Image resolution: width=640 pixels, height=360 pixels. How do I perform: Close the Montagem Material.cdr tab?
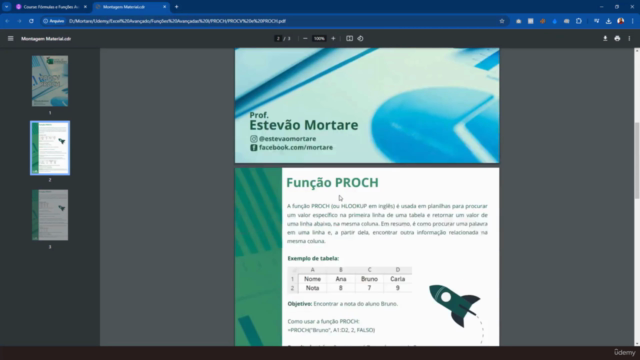click(x=164, y=7)
